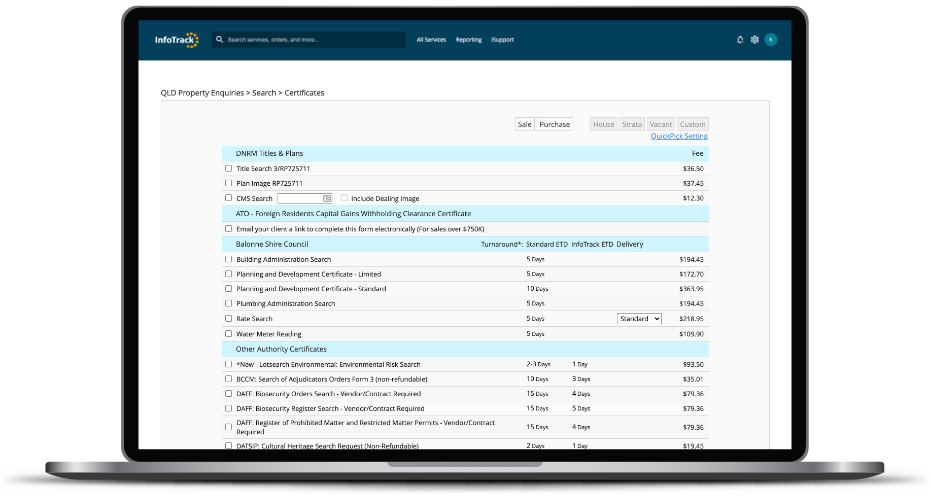Tick the Building Administration Search checkbox
This screenshot has width=931, height=499.
point(229,260)
